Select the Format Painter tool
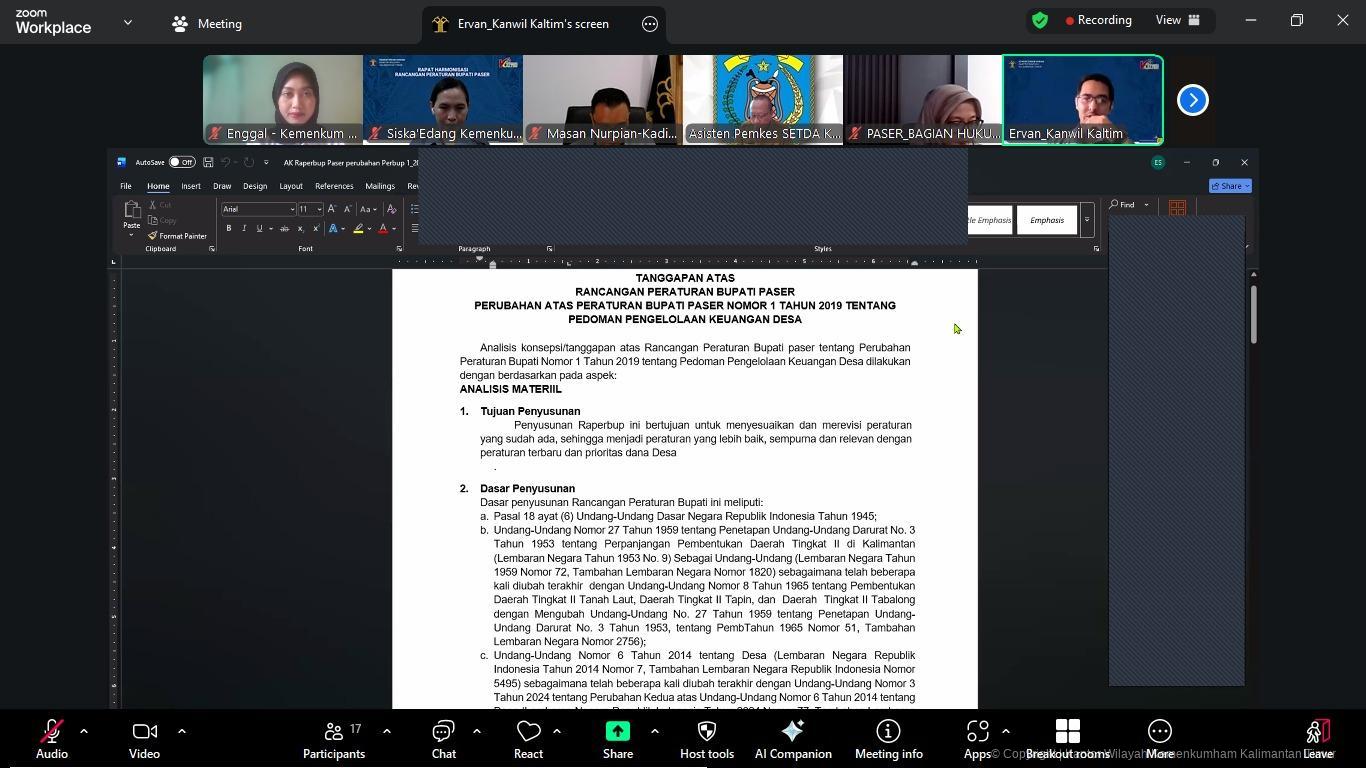1366x768 pixels. (177, 236)
